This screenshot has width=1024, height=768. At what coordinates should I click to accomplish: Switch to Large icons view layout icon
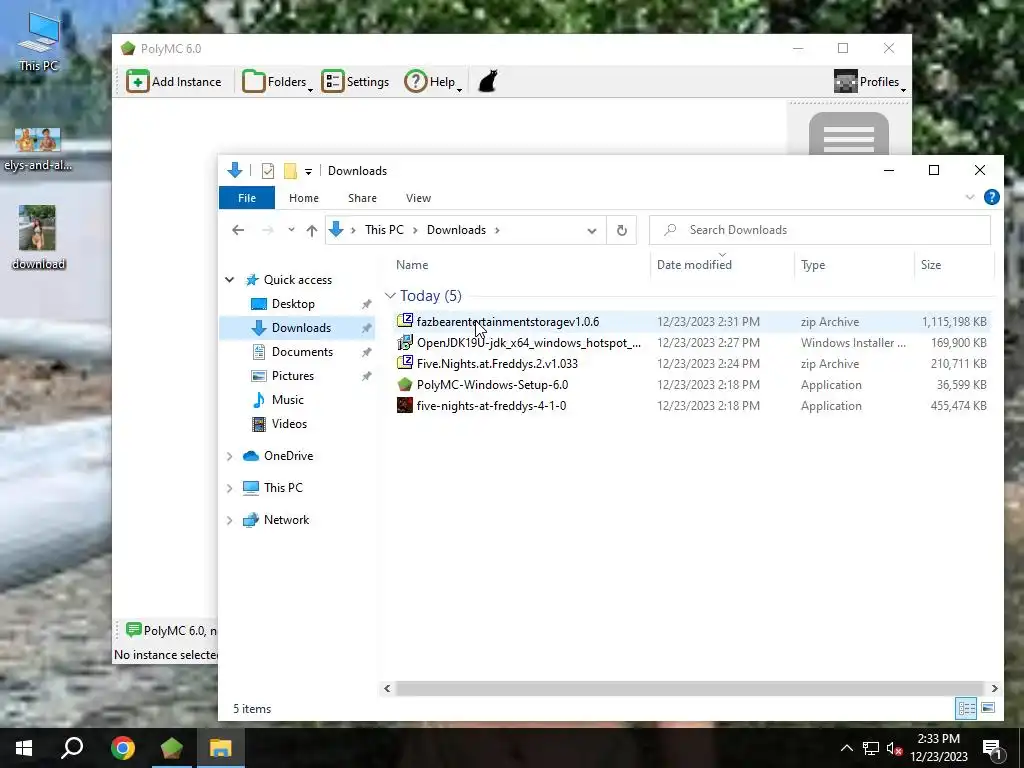pos(988,708)
